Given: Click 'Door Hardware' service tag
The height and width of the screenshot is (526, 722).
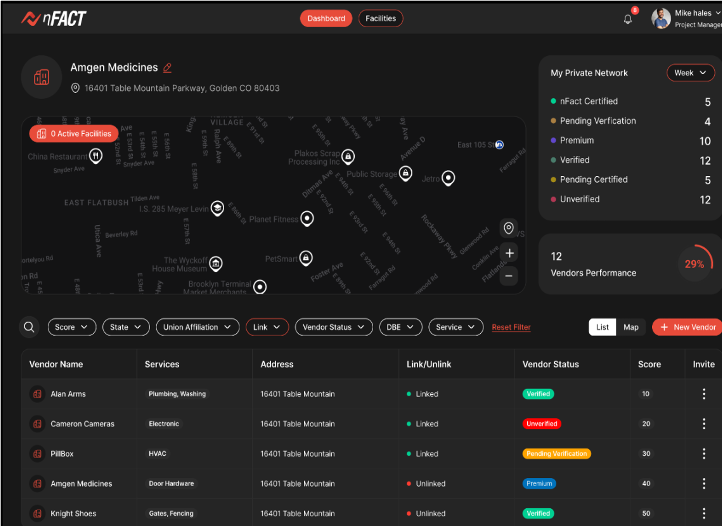Looking at the screenshot, I should click(x=171, y=484).
